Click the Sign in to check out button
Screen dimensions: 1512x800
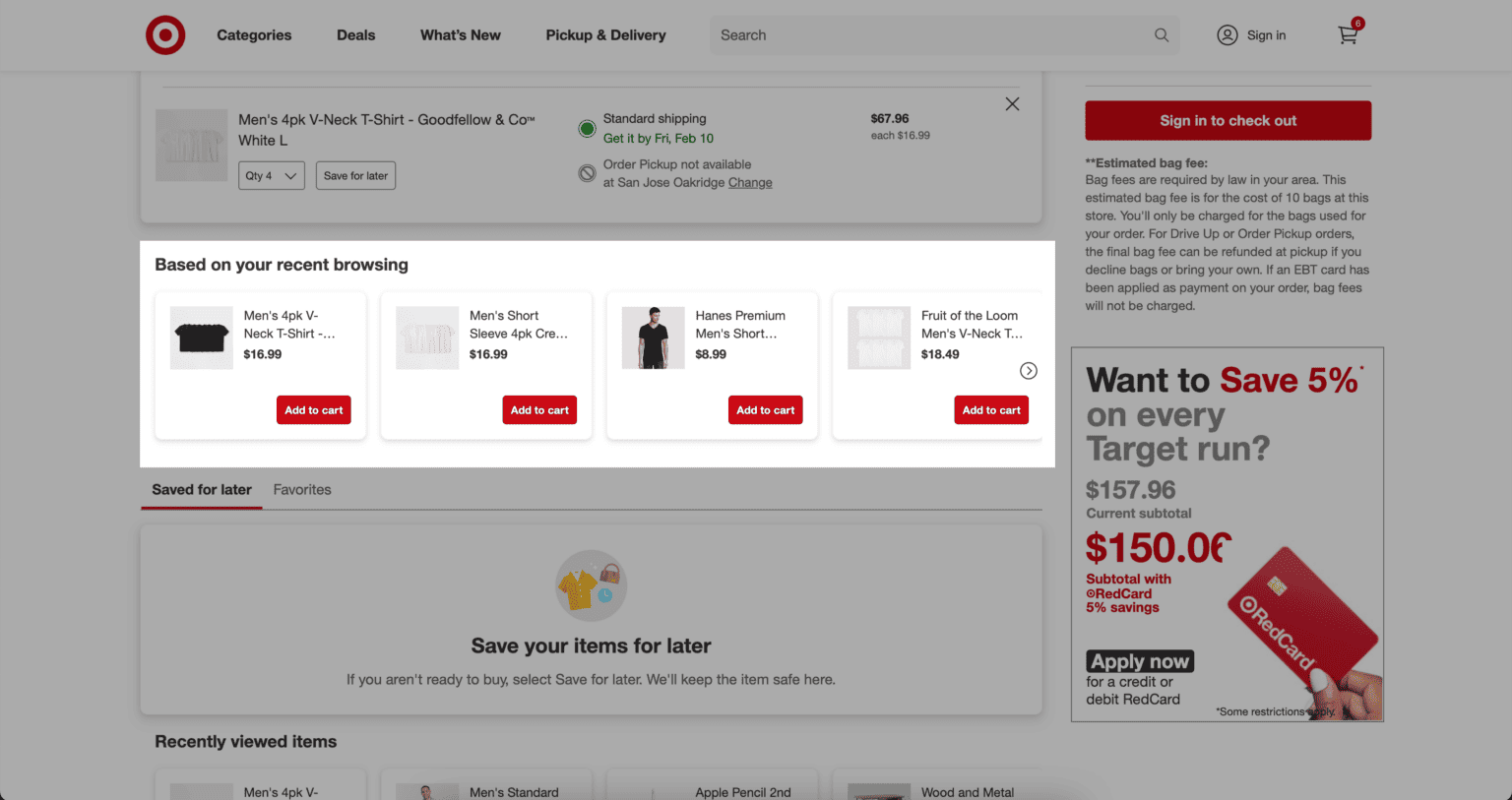pos(1228,120)
